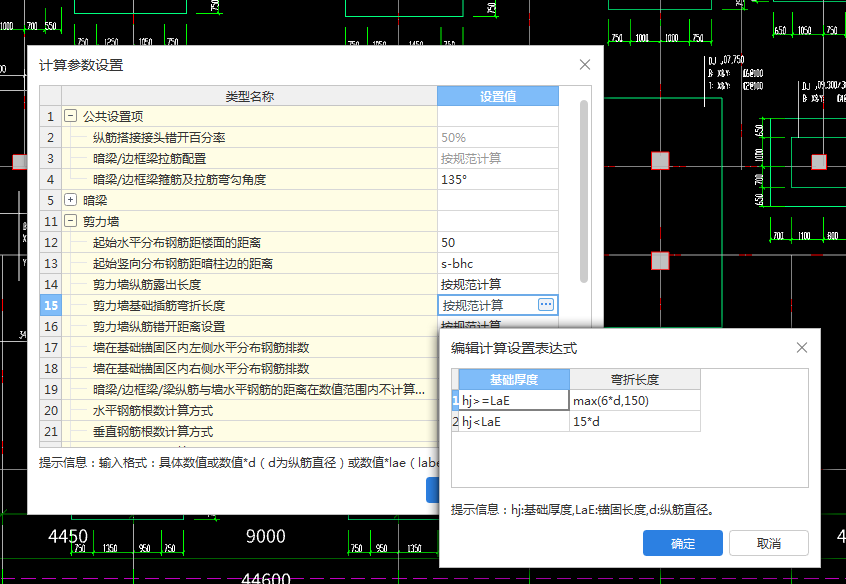Viewport: 846px width, 584px height.
Task: Select row 起始水平分布钢筋距楼面的距离
Action: [x=249, y=242]
